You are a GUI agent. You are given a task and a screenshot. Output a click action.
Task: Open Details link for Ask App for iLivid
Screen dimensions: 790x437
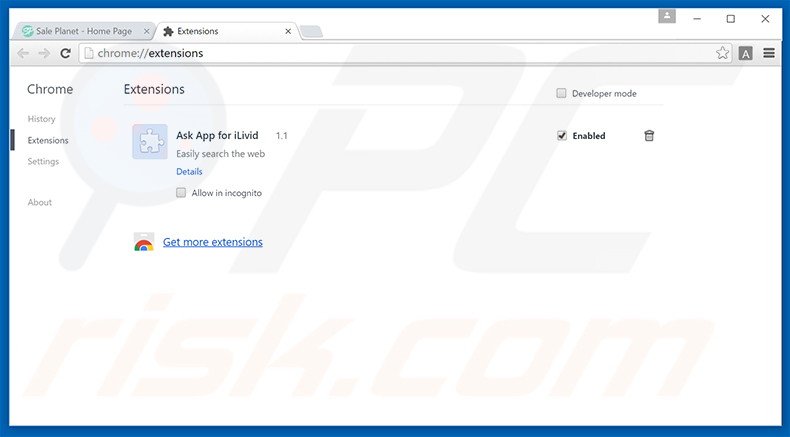(189, 171)
